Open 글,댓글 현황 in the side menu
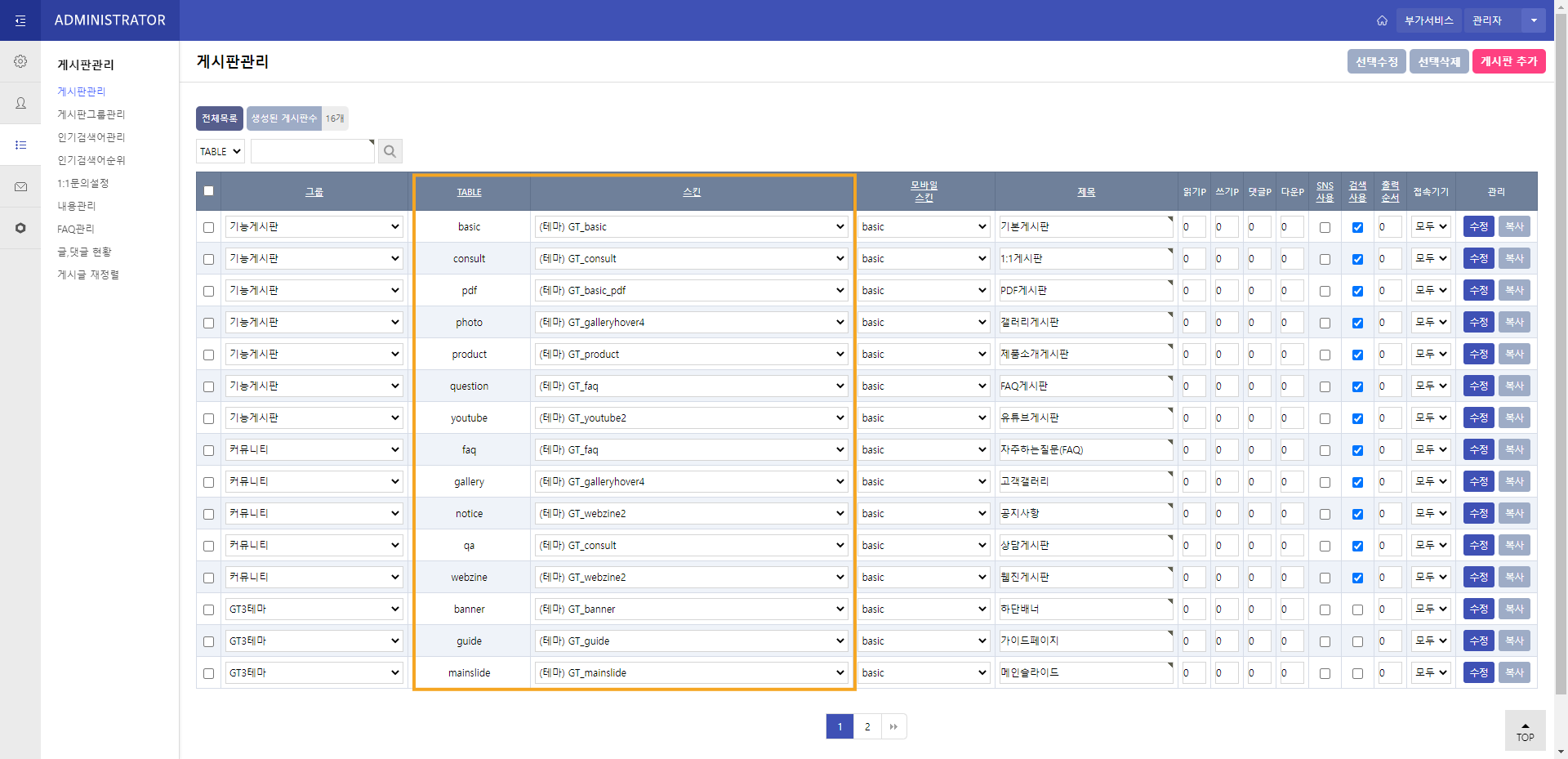This screenshot has width=1568, height=759. pos(84,252)
